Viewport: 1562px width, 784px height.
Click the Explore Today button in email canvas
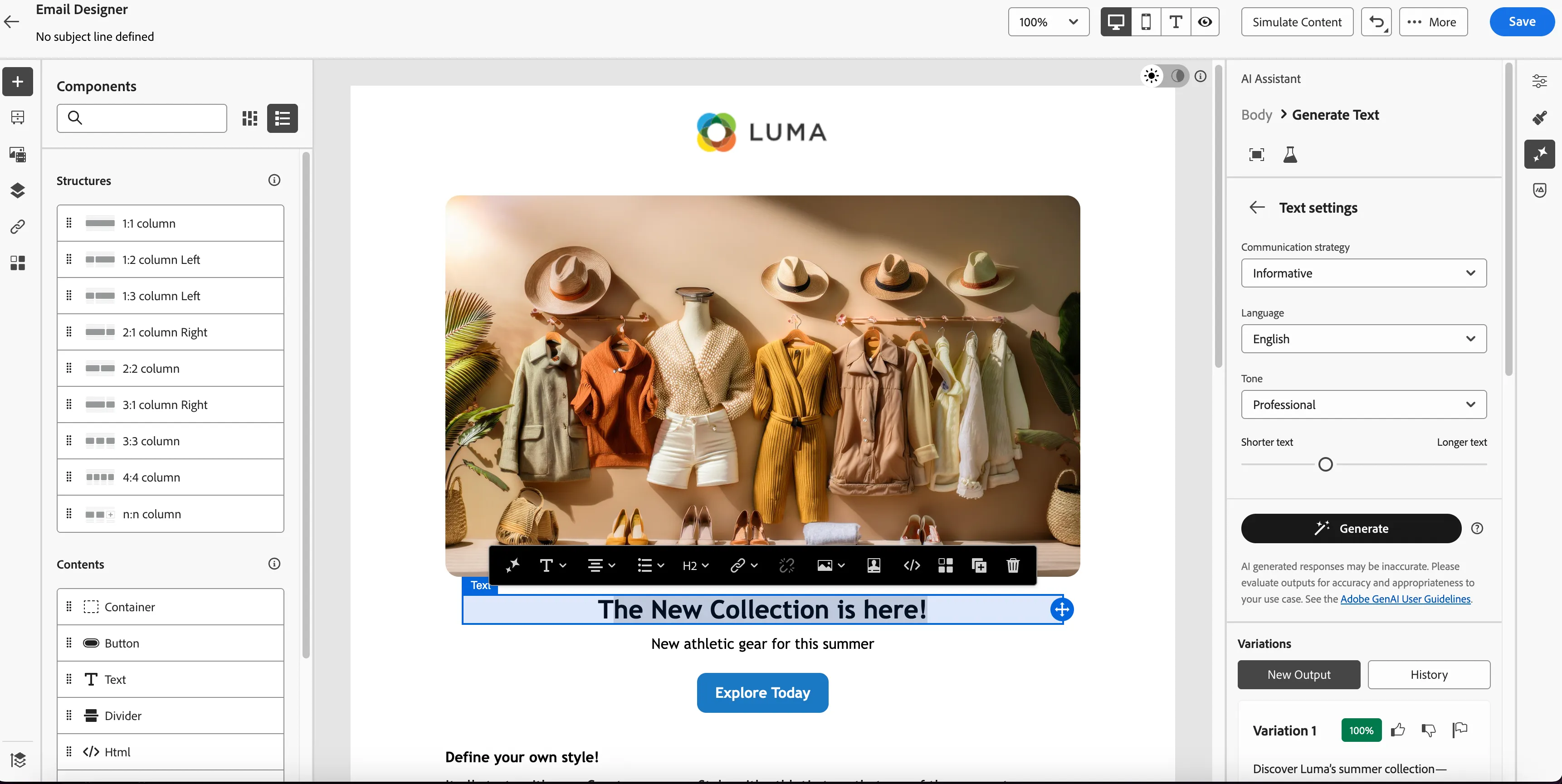(762, 692)
